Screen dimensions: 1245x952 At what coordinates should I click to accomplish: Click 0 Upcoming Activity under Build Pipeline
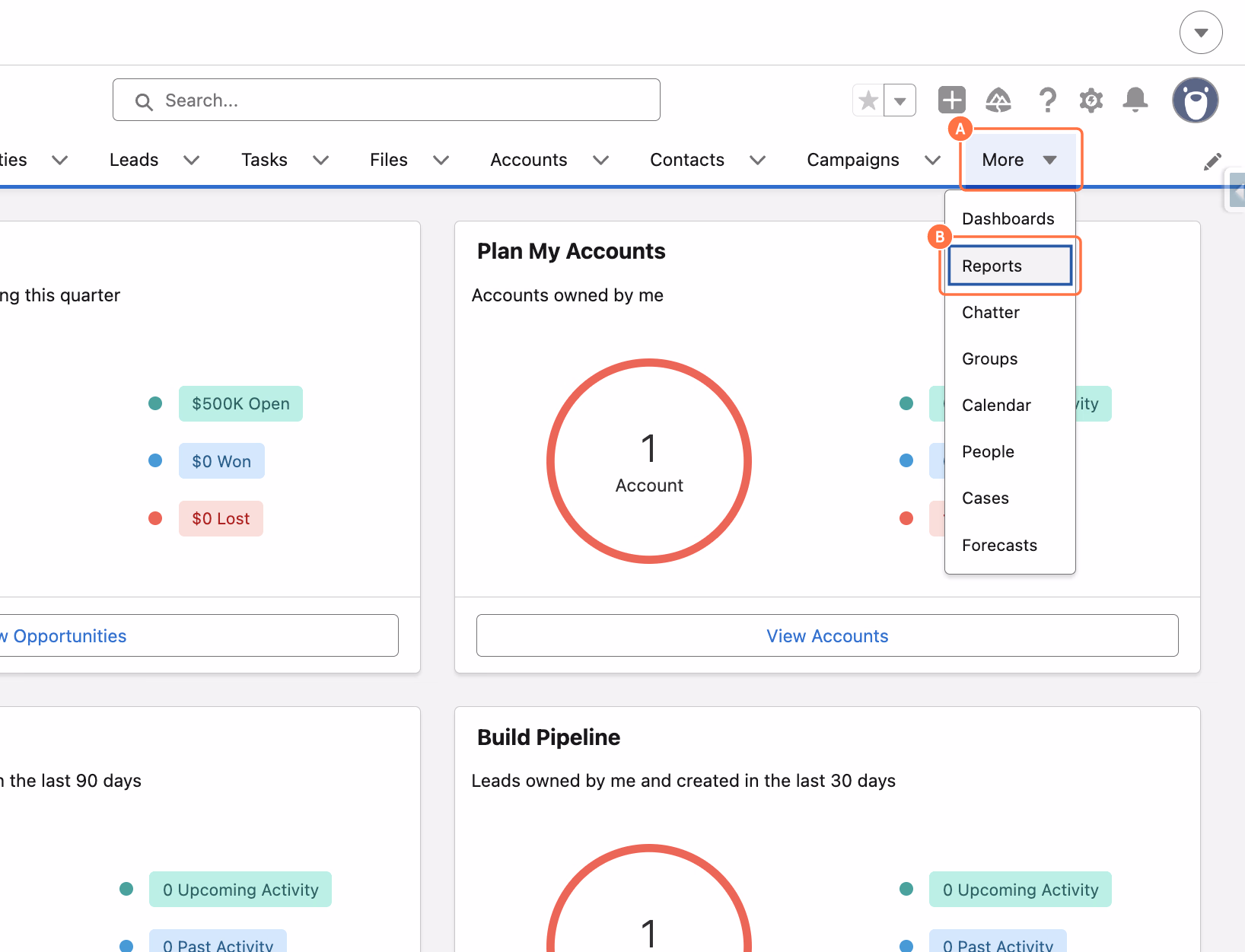pos(1021,890)
